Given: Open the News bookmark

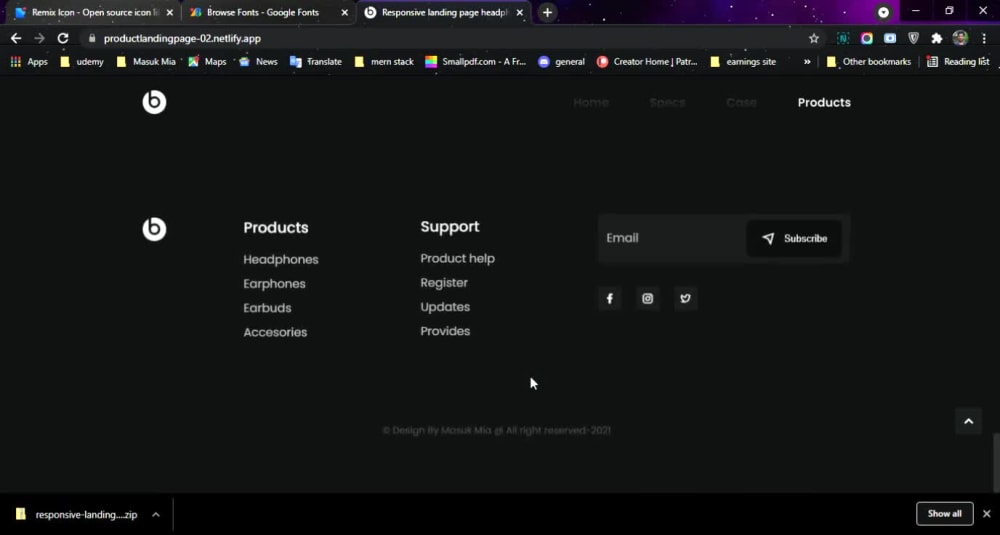Looking at the screenshot, I should (258, 62).
